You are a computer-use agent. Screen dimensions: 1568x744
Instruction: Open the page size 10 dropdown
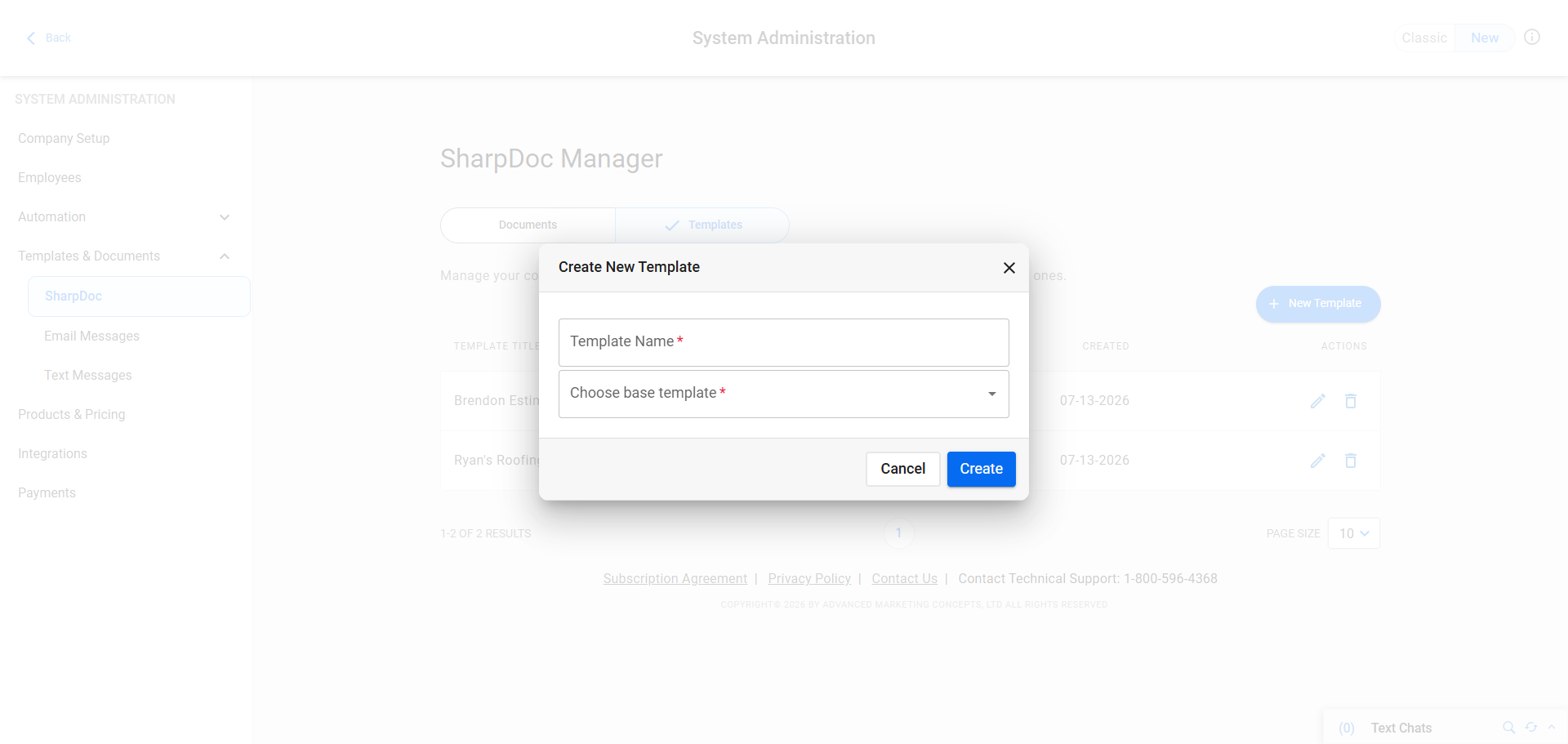pos(1354,533)
